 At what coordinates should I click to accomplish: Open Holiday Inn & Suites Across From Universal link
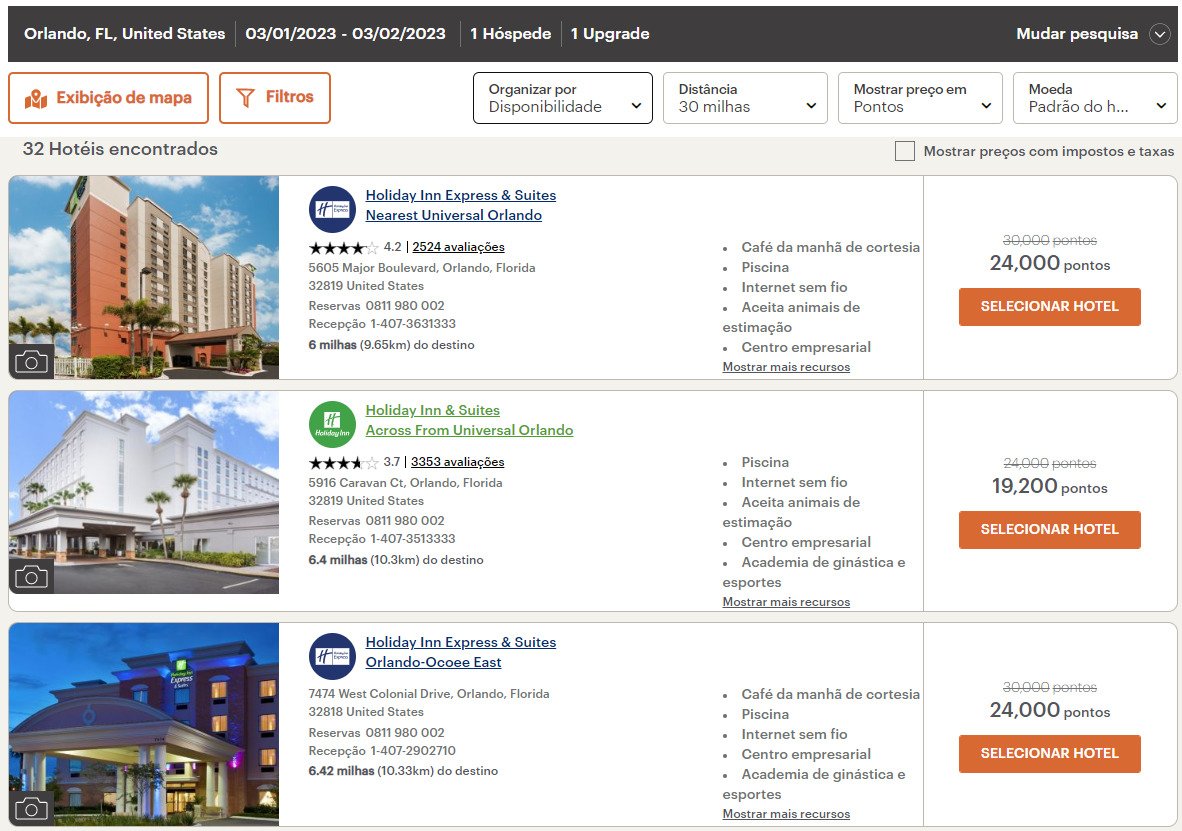coord(469,420)
